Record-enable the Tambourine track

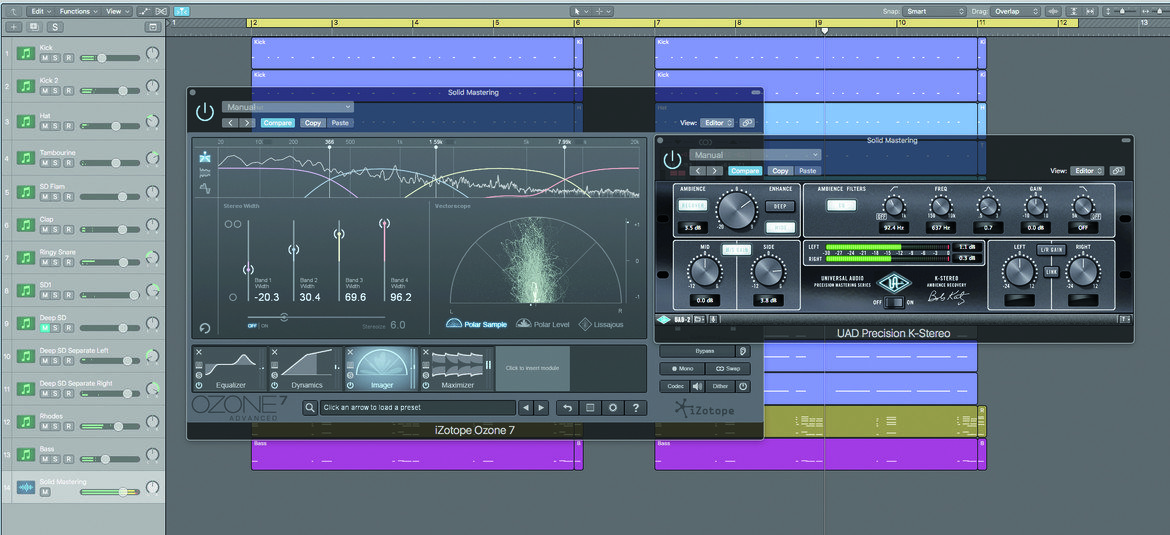[69, 163]
